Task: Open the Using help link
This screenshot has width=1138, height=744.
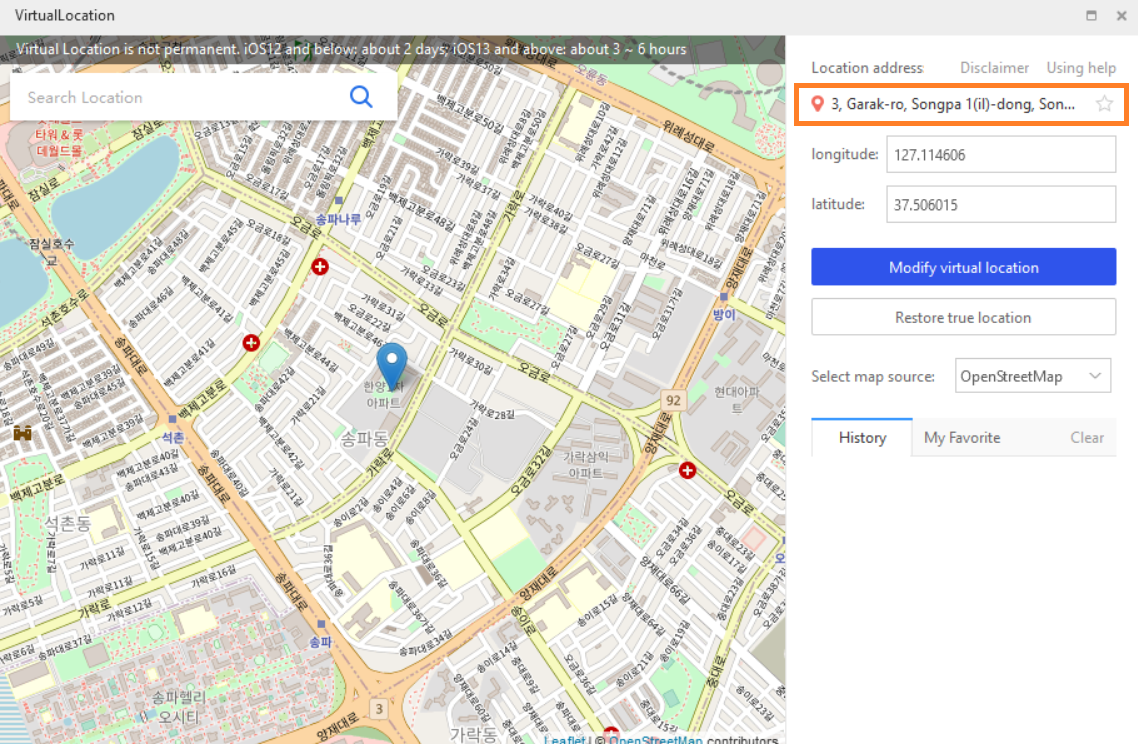Action: pos(1081,68)
